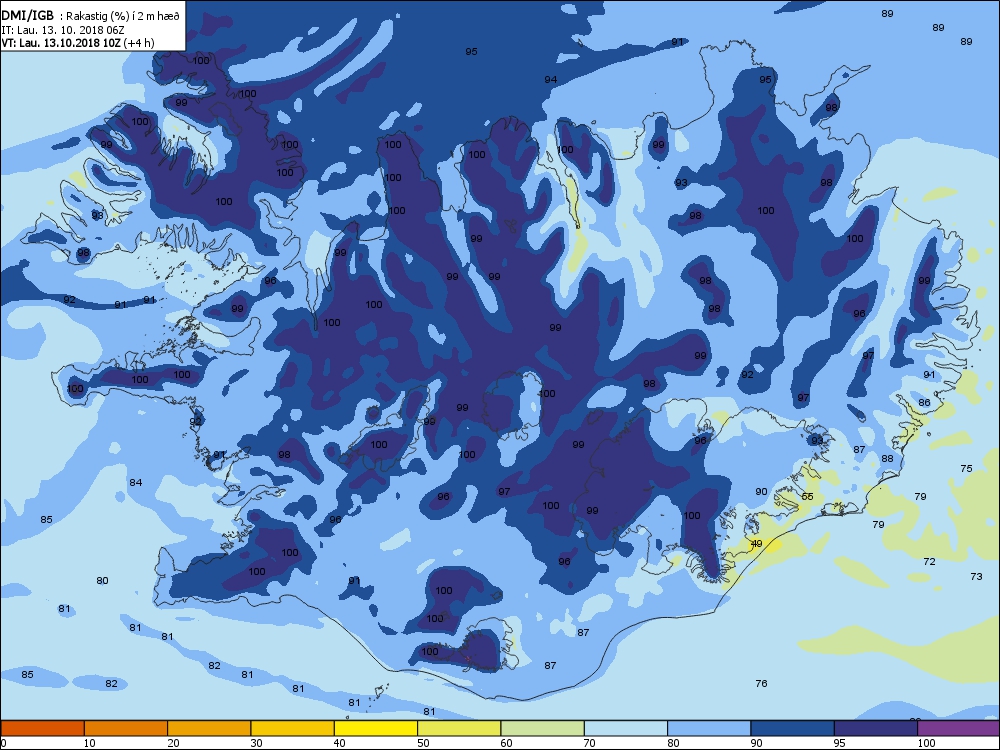Select the pale yellow 50–60 legend swatch

click(x=459, y=728)
